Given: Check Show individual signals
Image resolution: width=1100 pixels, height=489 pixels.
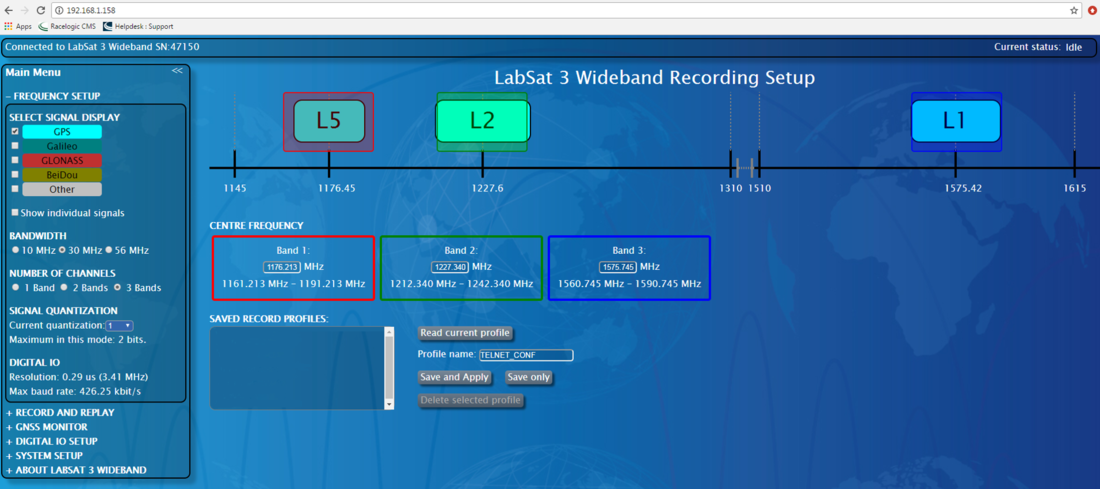Looking at the screenshot, I should pyautogui.click(x=15, y=212).
